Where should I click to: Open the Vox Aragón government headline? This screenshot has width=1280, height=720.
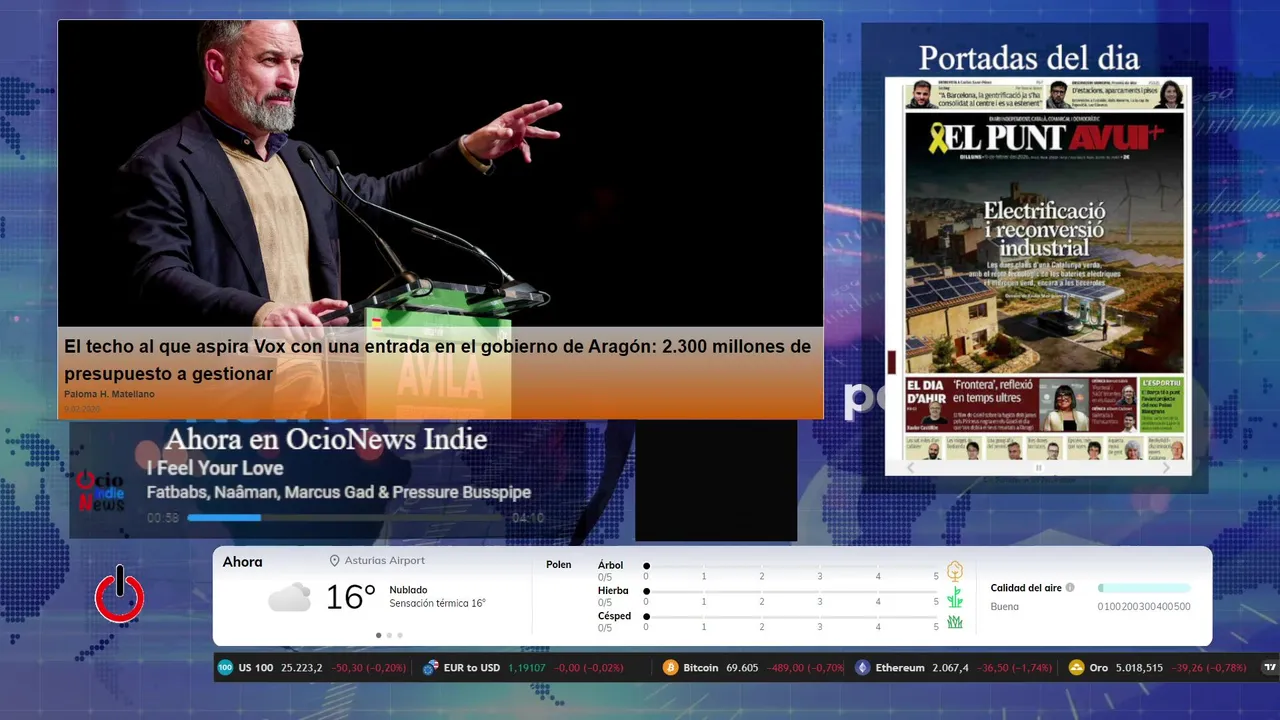pyautogui.click(x=437, y=360)
